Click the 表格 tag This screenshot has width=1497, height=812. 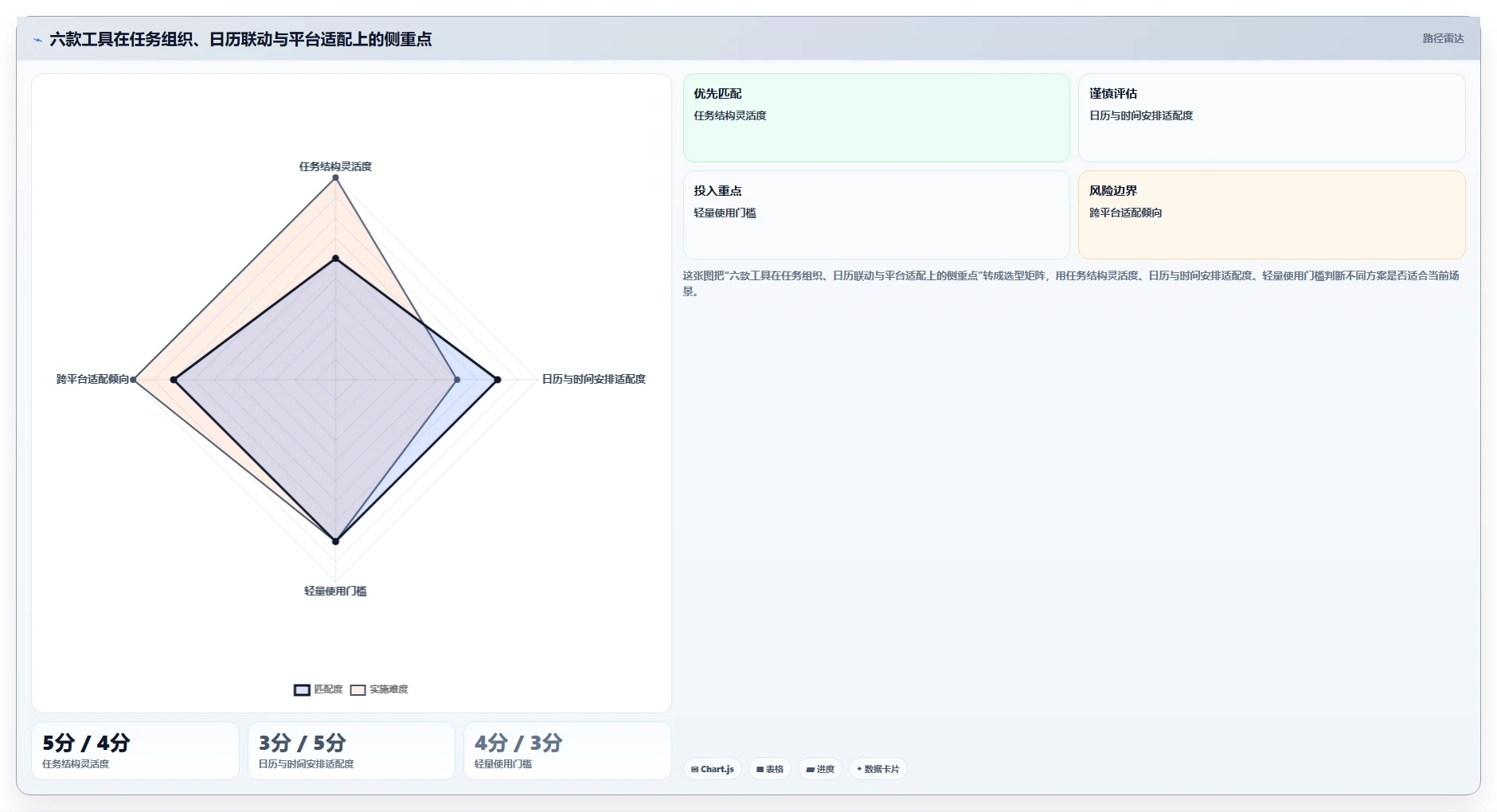coord(770,769)
